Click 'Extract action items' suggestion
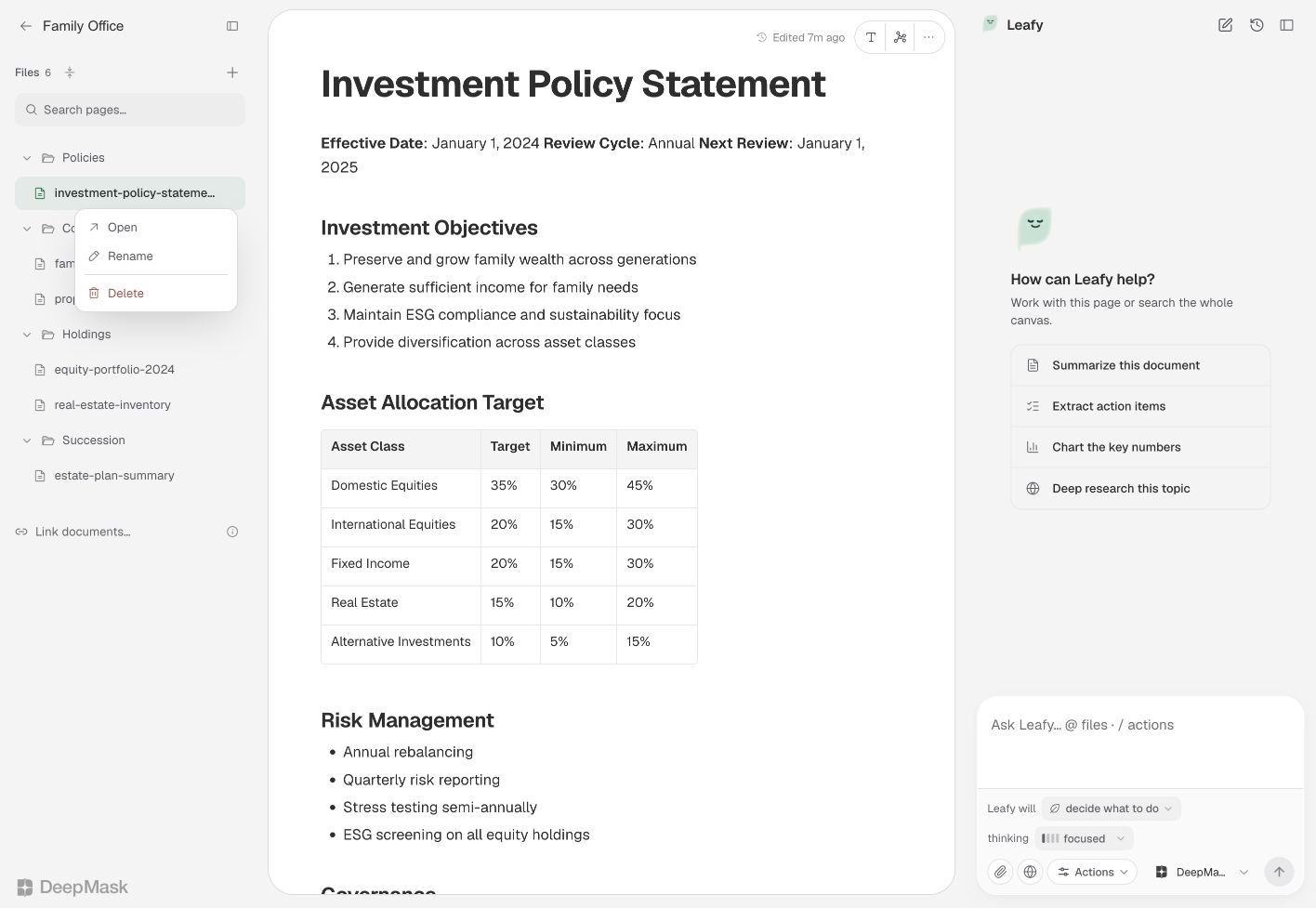The height and width of the screenshot is (908, 1316). click(1140, 406)
